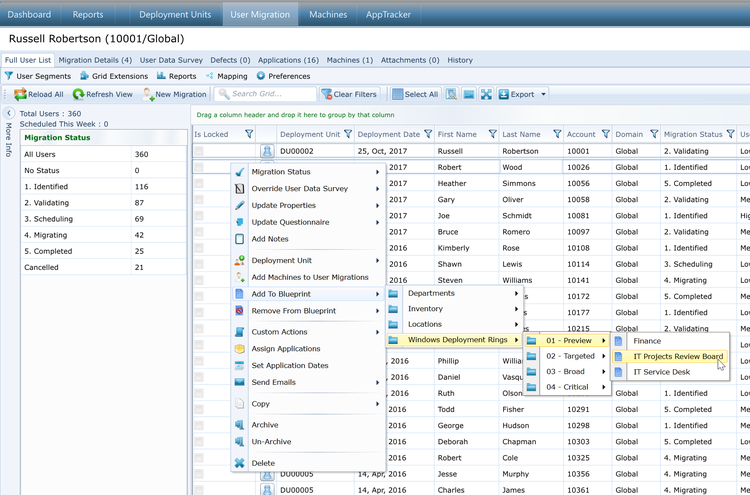
Task: Click the Send Emails envelope icon
Action: (240, 382)
